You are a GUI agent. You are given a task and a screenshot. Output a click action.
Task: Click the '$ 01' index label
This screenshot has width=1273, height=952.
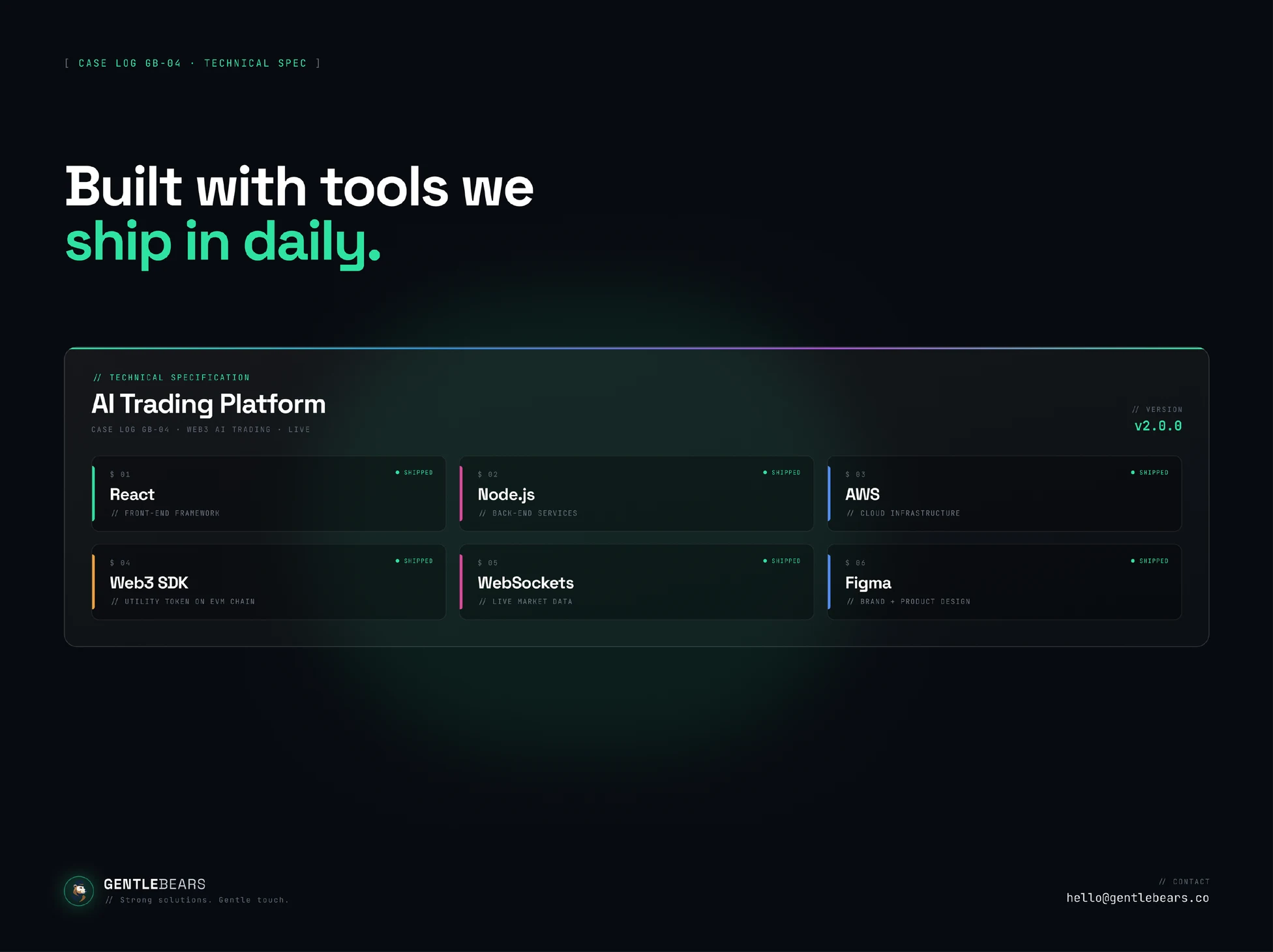coord(120,475)
